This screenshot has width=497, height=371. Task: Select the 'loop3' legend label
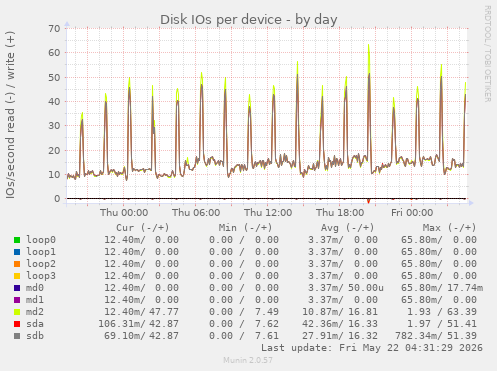[41, 276]
